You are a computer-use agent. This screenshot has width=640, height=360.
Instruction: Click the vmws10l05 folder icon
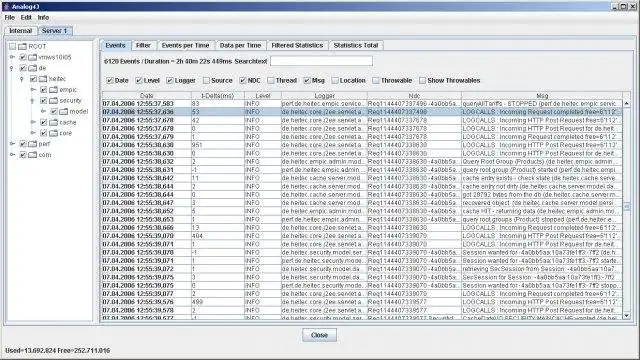(33, 57)
